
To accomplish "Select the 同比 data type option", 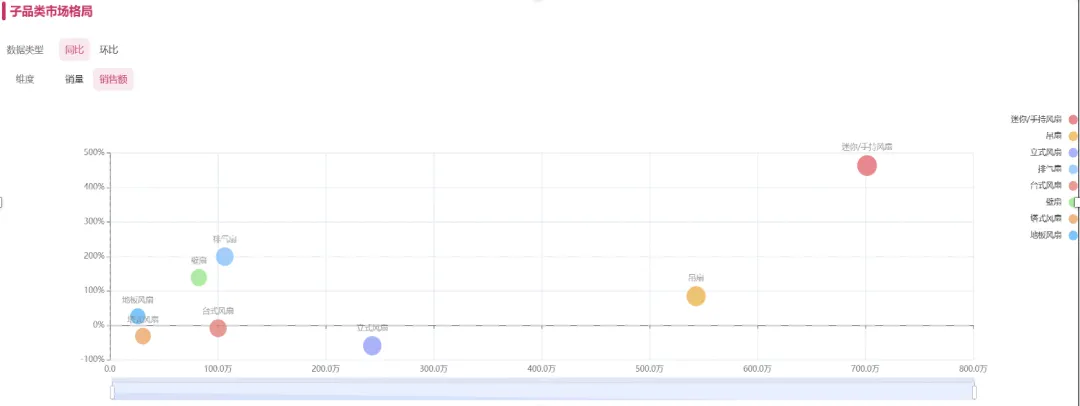I will click(74, 49).
